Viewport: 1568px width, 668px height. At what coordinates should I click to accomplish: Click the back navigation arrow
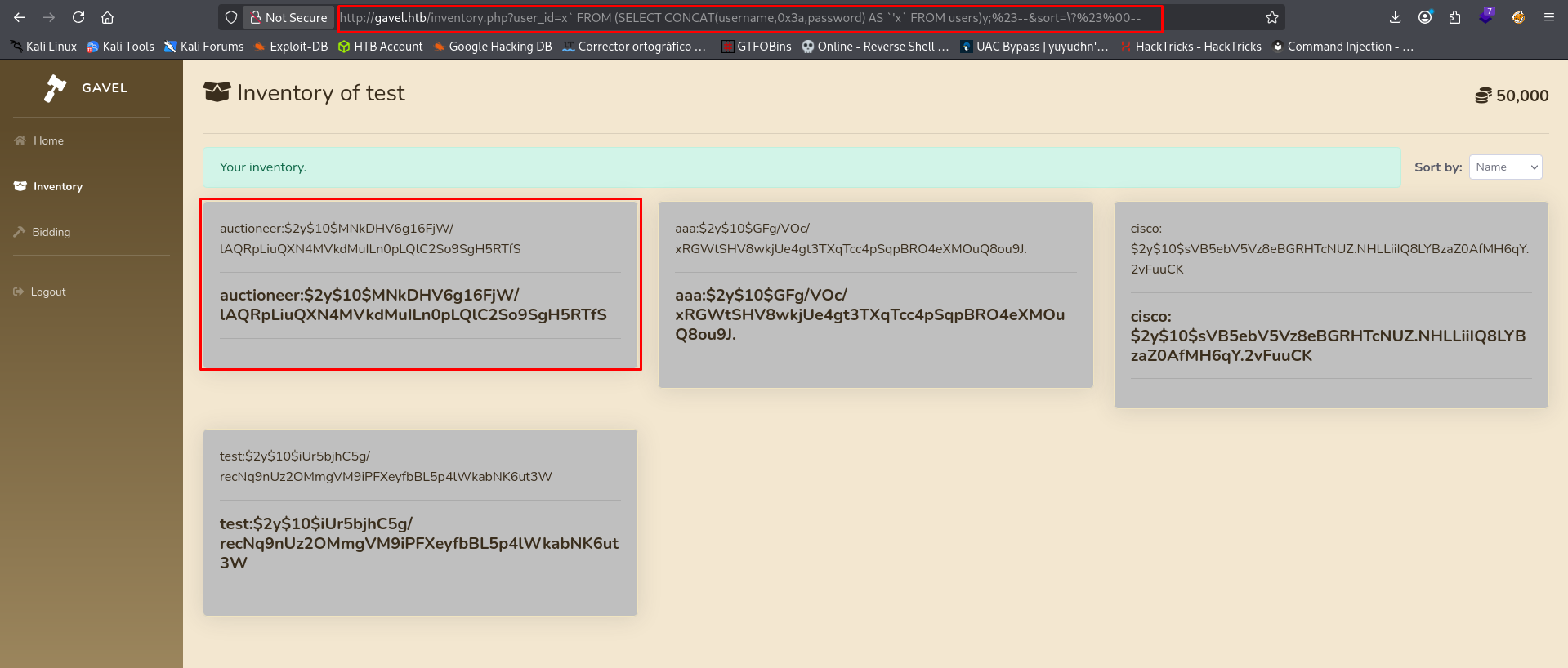click(20, 17)
